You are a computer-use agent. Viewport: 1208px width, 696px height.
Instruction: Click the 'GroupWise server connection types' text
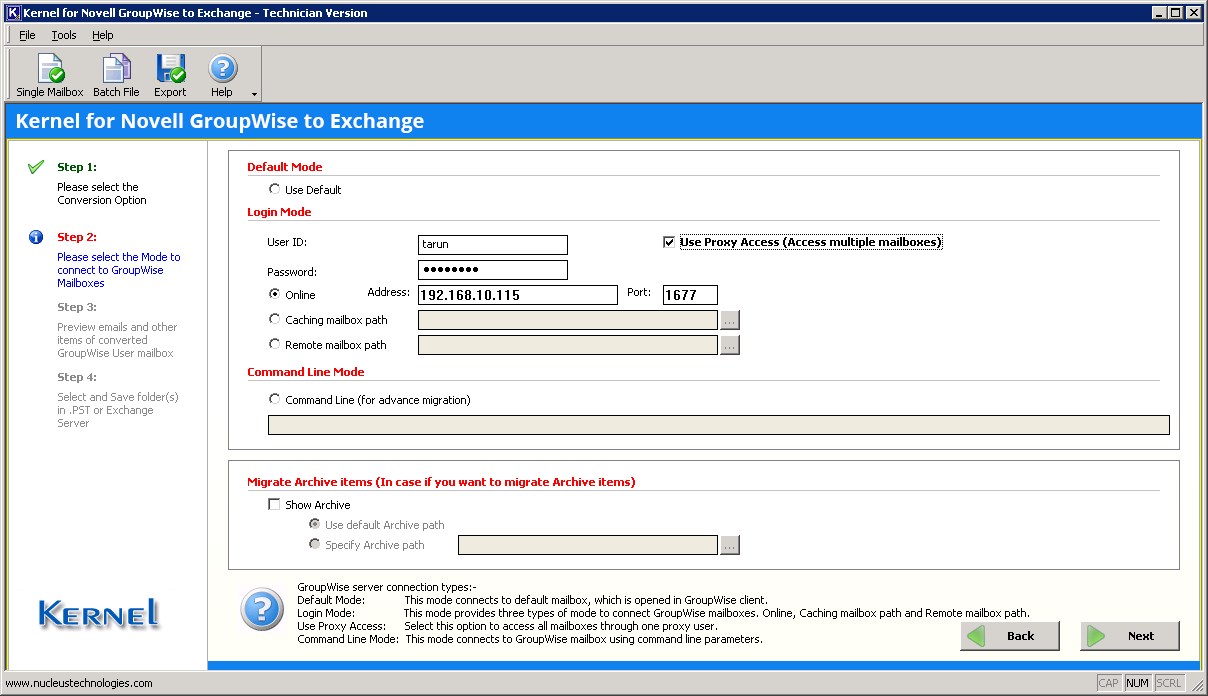[387, 587]
